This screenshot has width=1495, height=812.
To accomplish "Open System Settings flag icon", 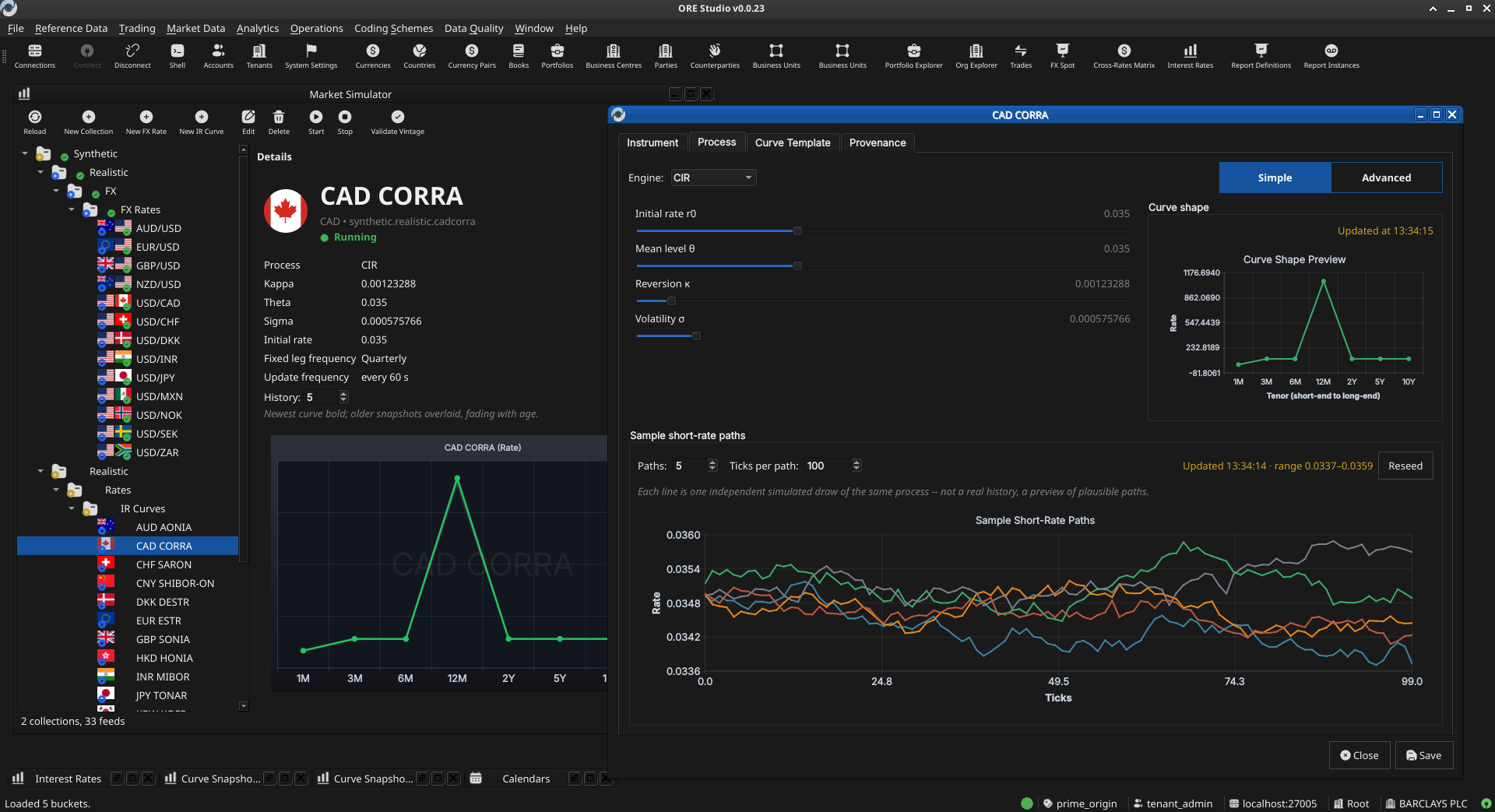I will point(311,56).
